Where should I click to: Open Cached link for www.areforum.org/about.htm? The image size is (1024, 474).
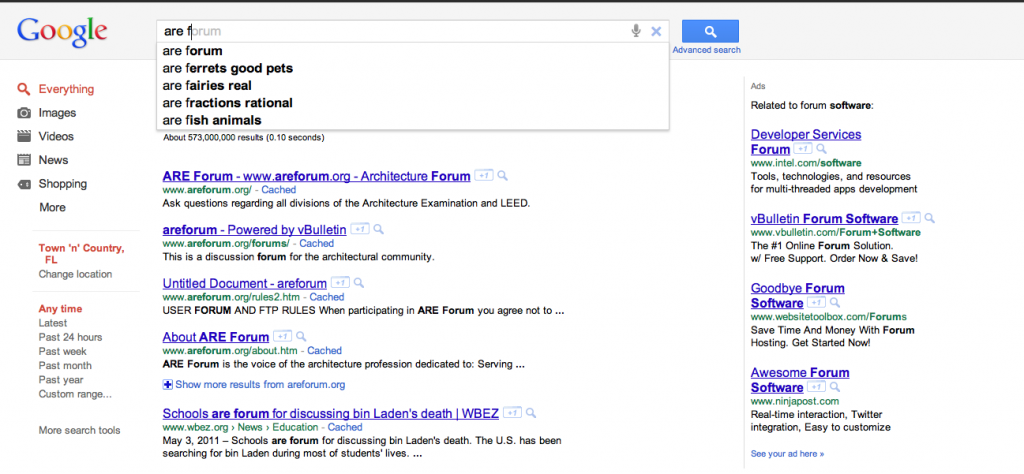325,351
